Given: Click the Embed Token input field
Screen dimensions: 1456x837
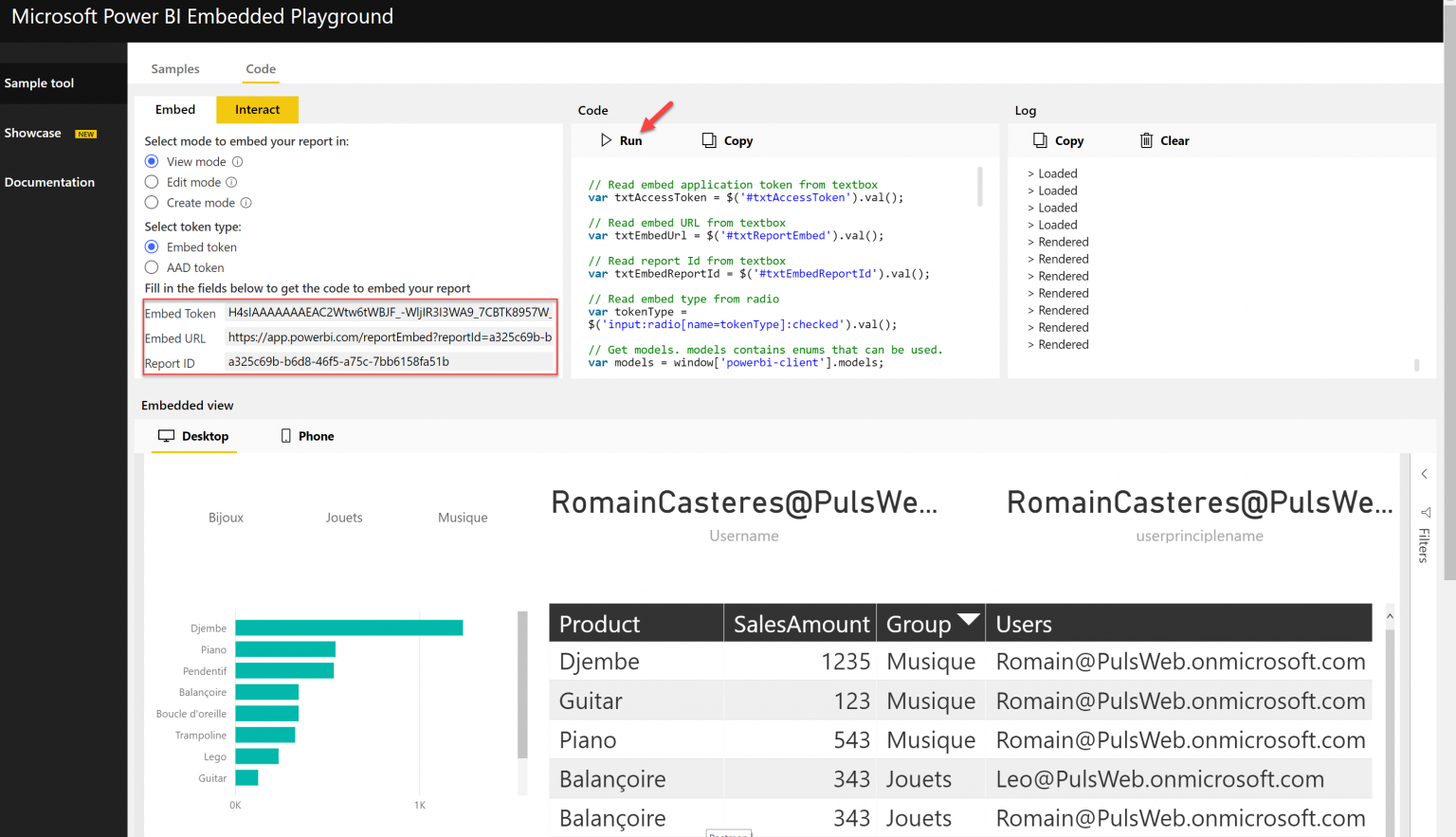Looking at the screenshot, I should (389, 312).
